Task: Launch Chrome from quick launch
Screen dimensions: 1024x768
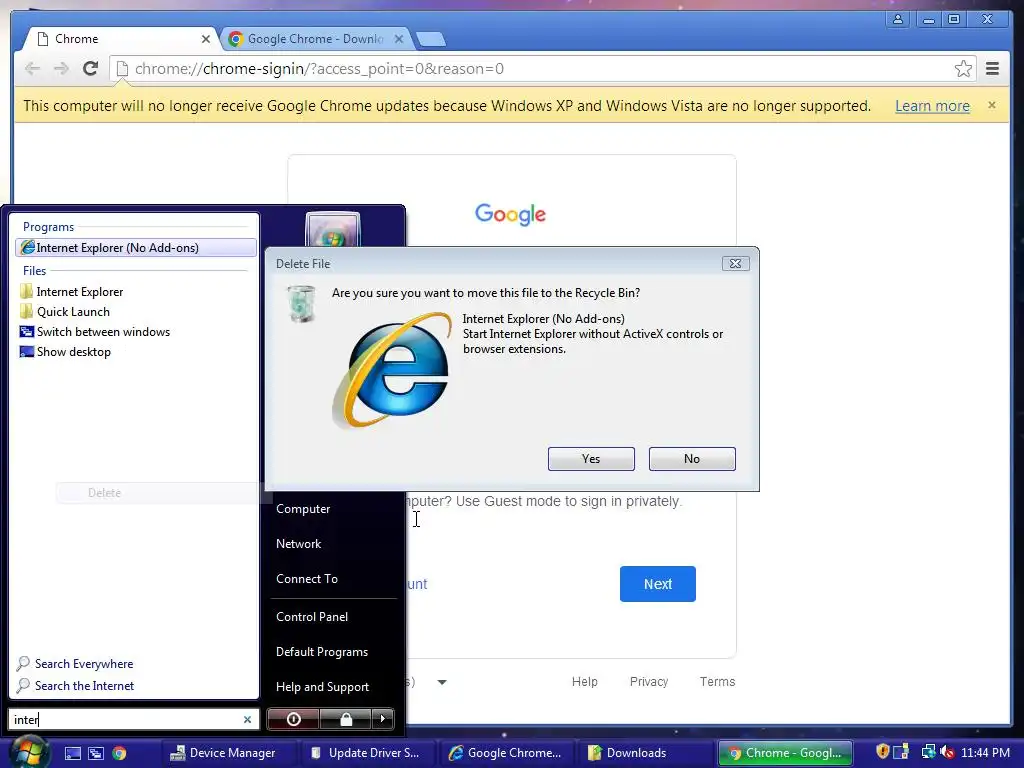Action: click(x=120, y=753)
